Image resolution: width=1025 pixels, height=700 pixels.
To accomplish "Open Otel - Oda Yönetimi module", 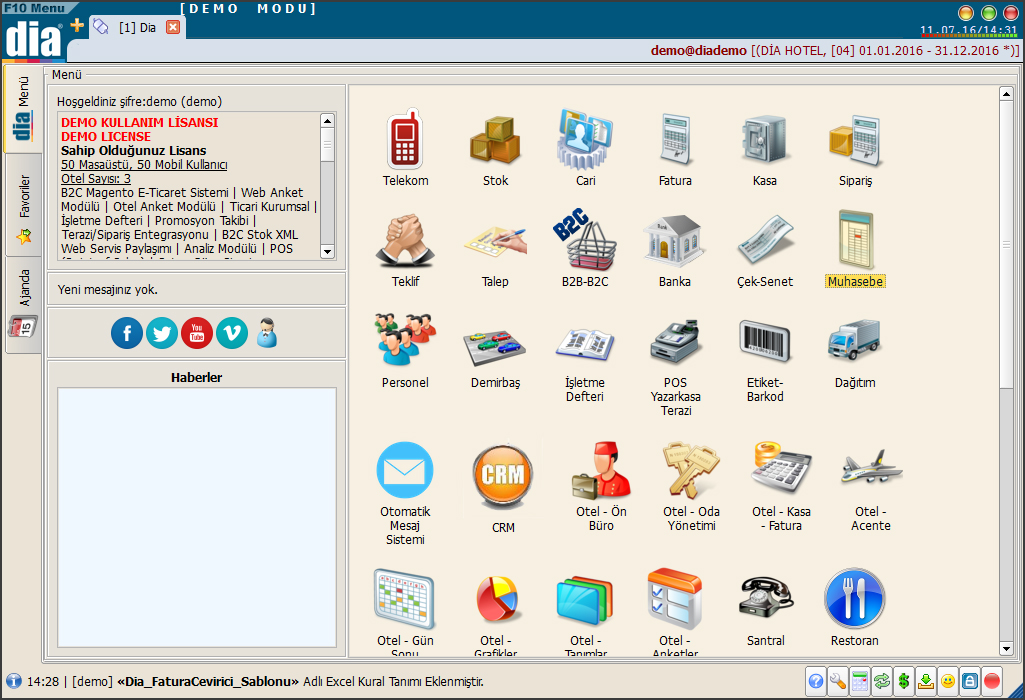I will tap(691, 487).
